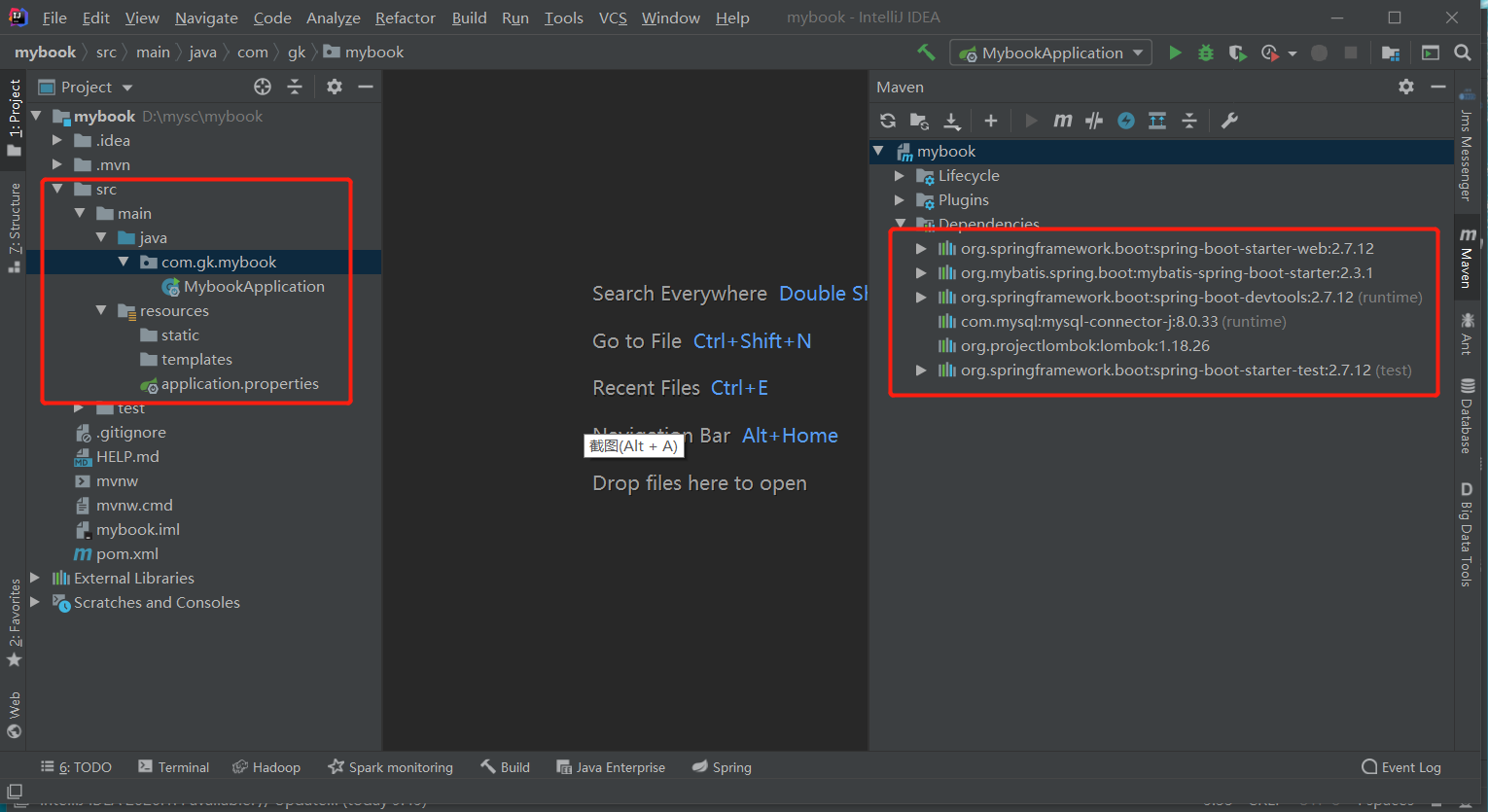This screenshot has height=812, width=1488.
Task: Open Java Enterprise tool window
Action: (x=611, y=767)
